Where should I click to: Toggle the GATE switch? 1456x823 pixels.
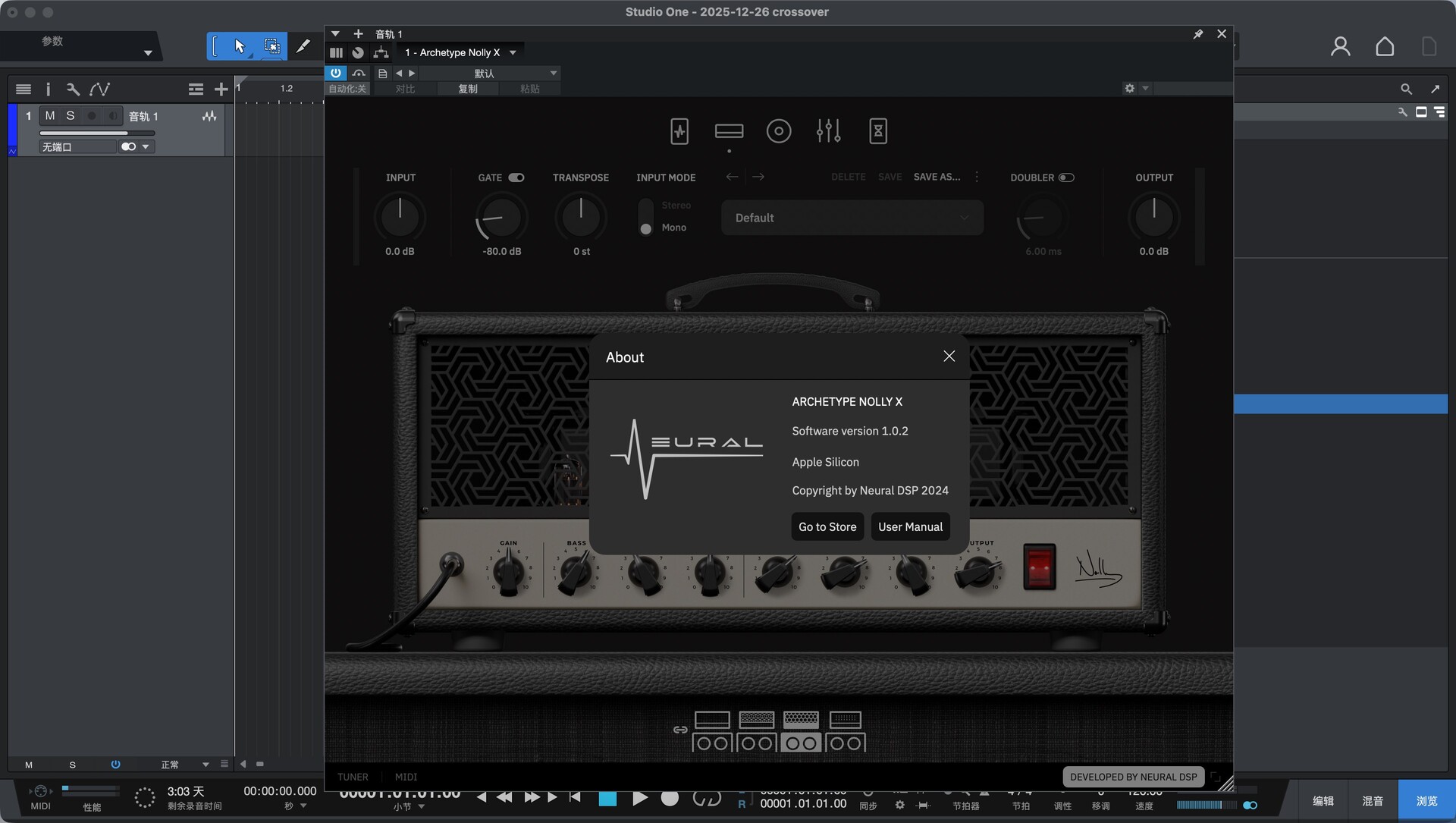tap(516, 177)
